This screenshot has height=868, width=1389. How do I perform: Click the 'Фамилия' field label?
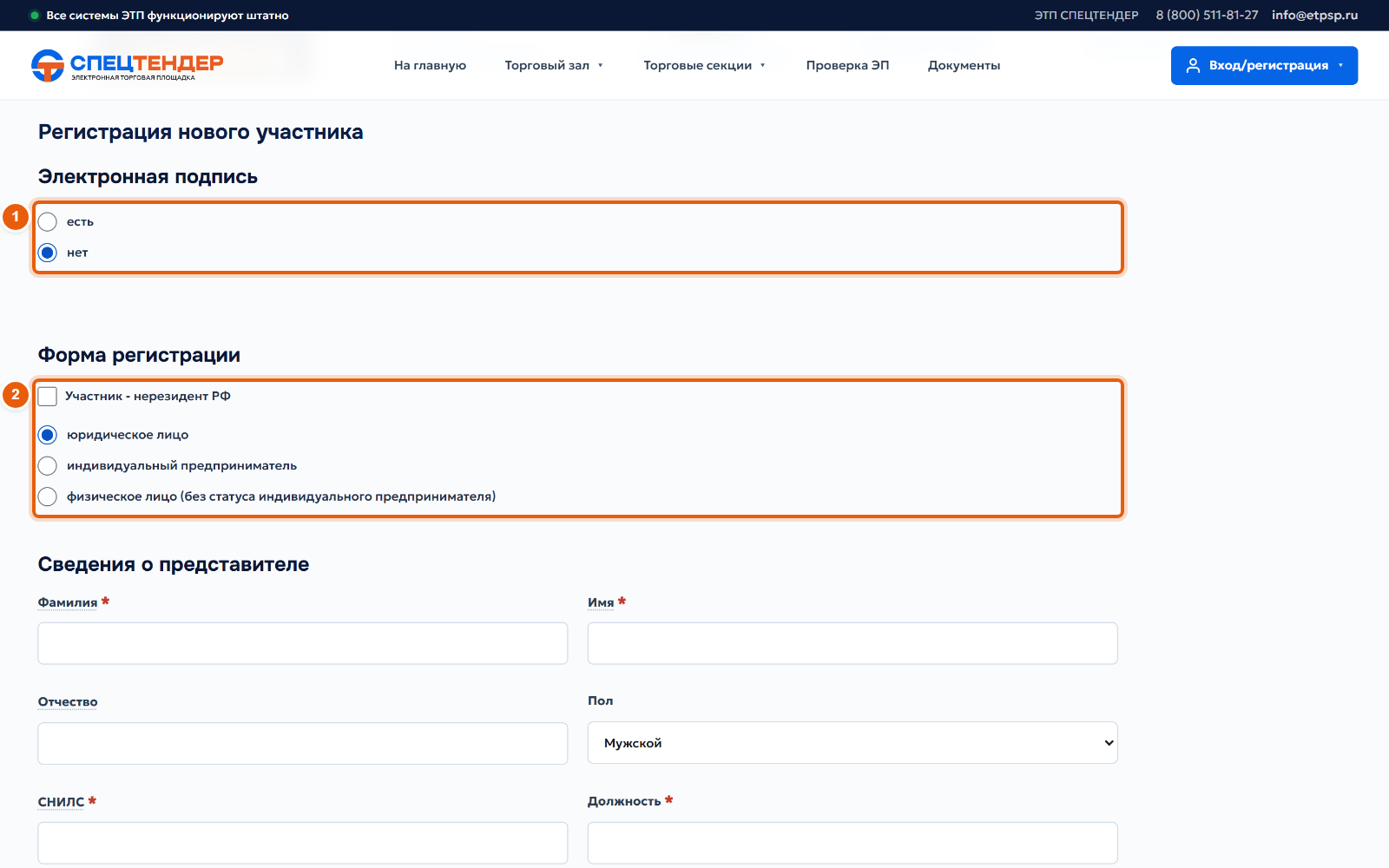(x=68, y=602)
